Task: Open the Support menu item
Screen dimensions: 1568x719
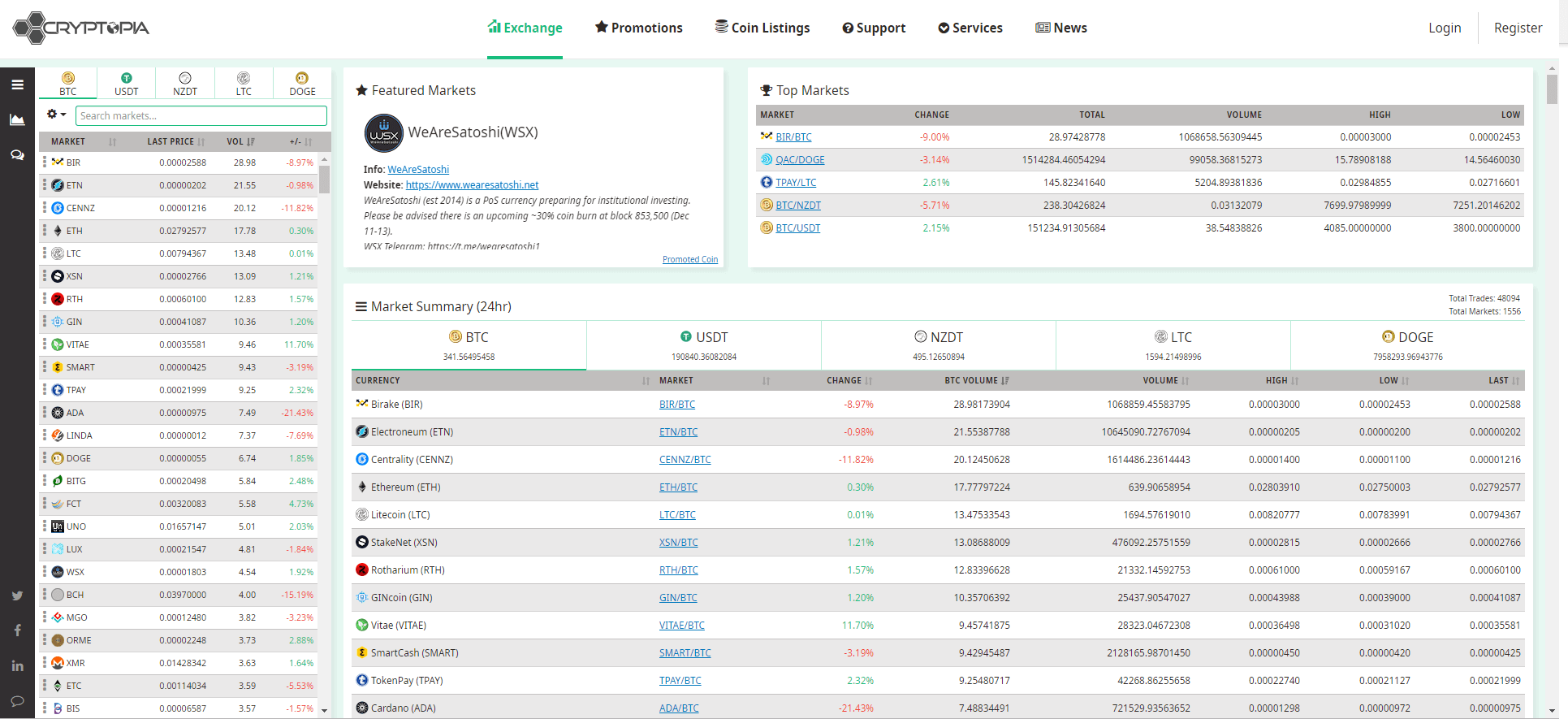Action: pos(874,28)
